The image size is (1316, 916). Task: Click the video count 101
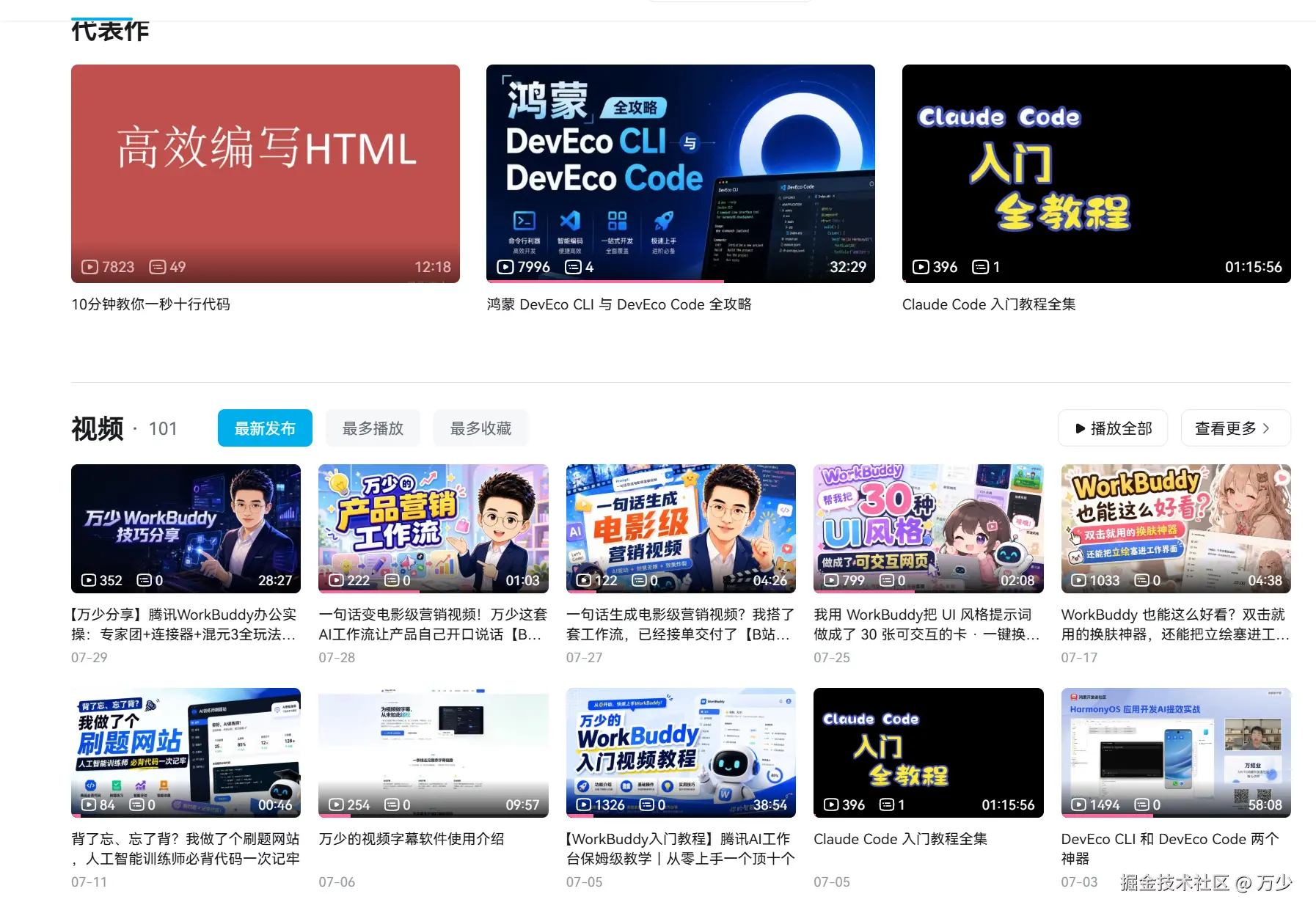[163, 428]
